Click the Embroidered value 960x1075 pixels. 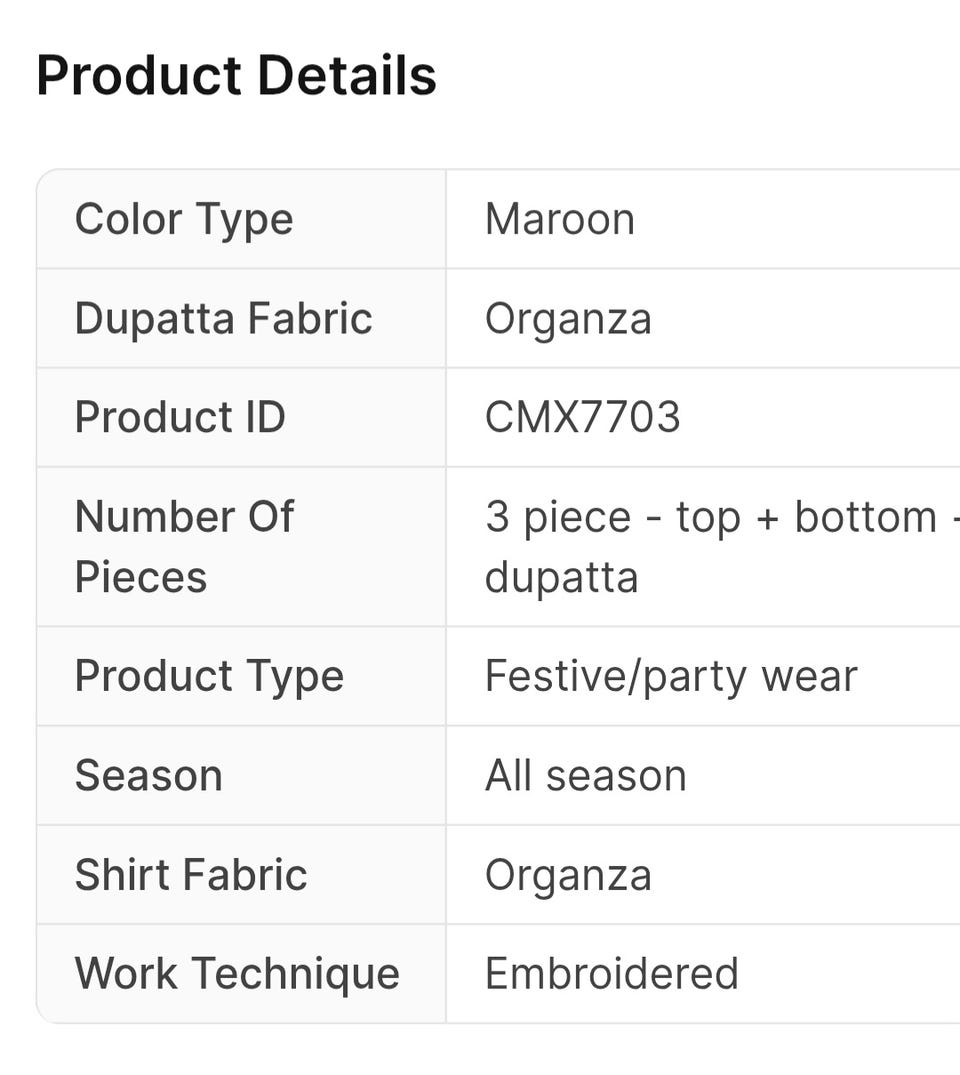pyautogui.click(x=611, y=973)
